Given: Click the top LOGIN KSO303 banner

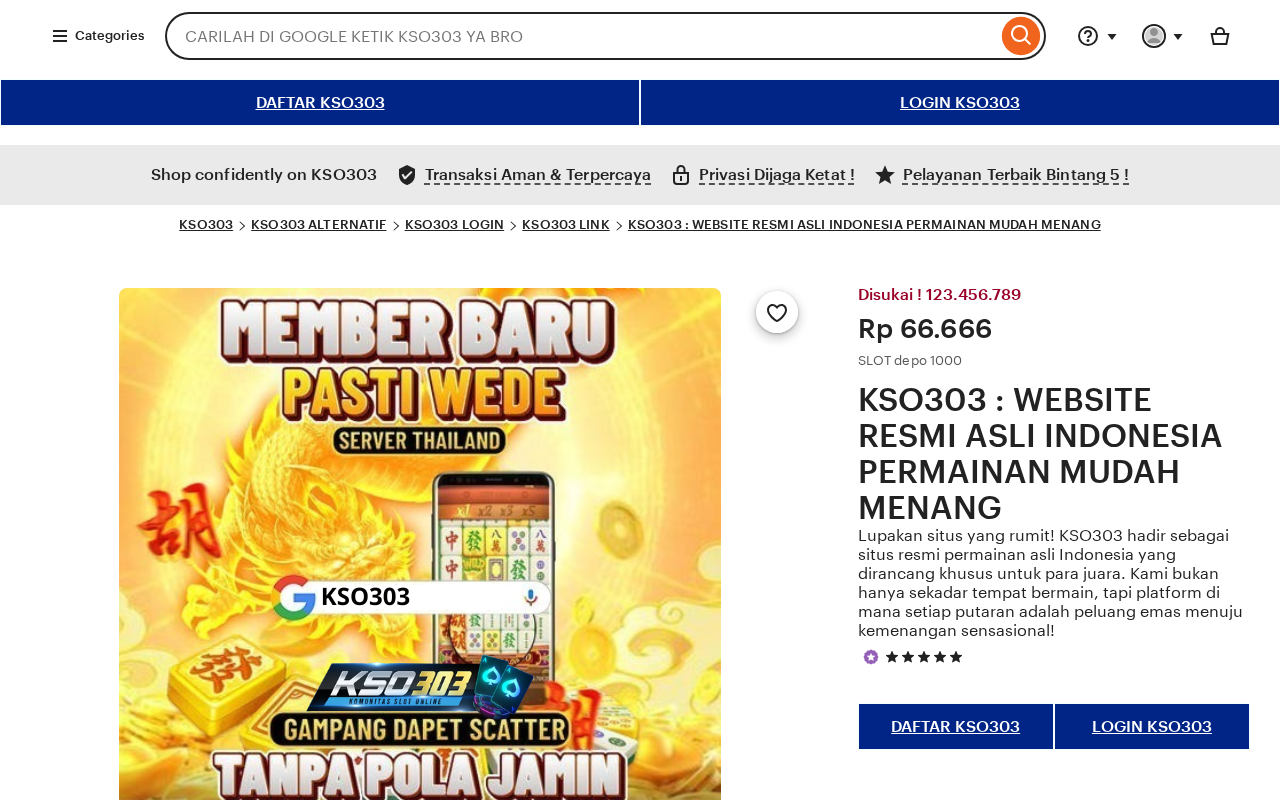Looking at the screenshot, I should (960, 103).
